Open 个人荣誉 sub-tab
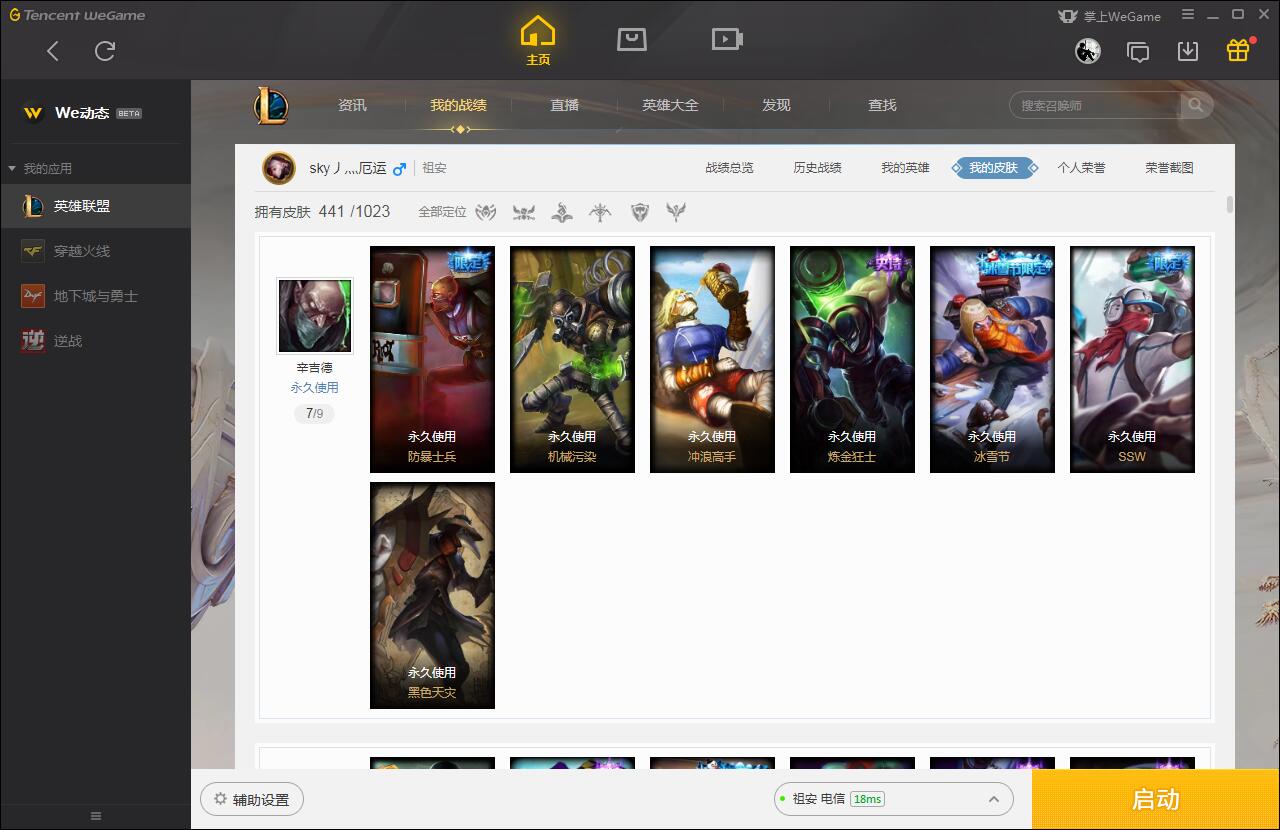The height and width of the screenshot is (830, 1280). point(1081,168)
